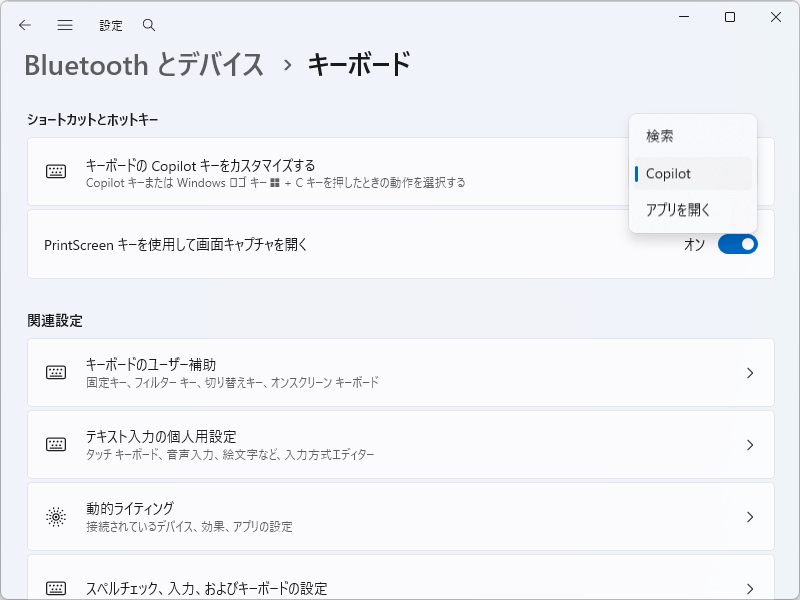This screenshot has height=600, width=800.
Task: Open 動的ライティング chevron arrow
Action: [750, 517]
